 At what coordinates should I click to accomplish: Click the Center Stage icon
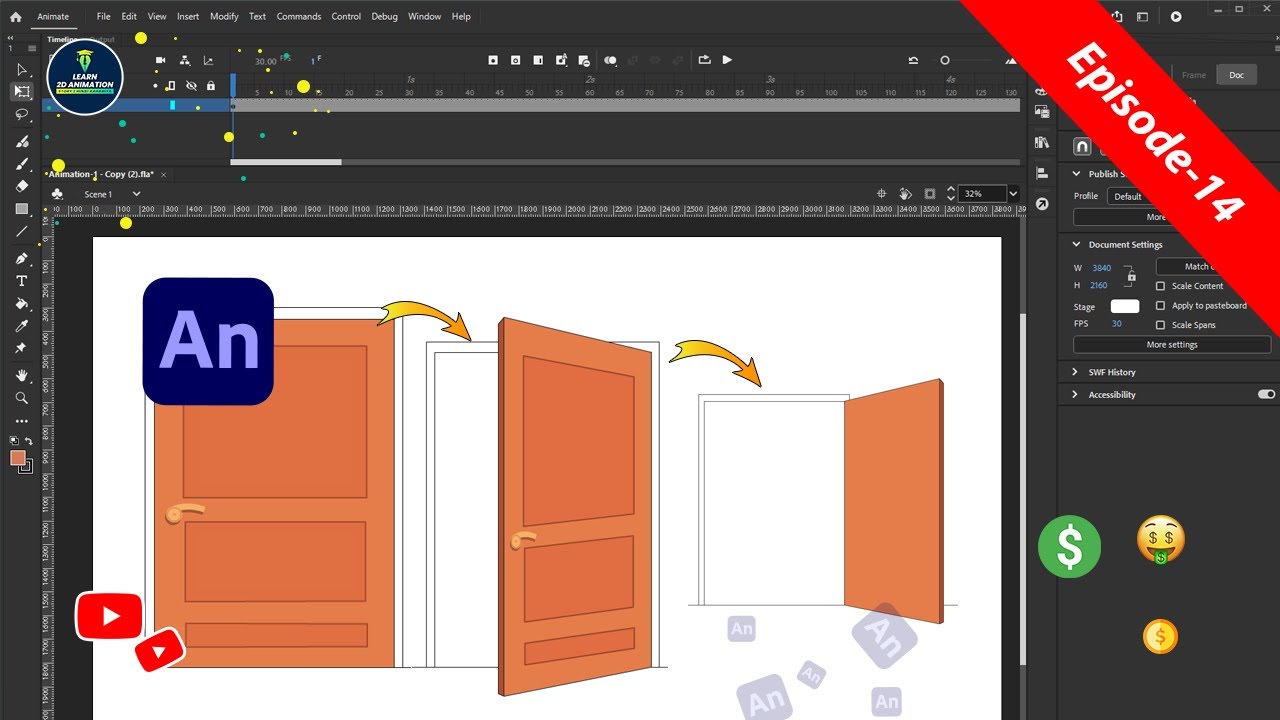click(882, 194)
